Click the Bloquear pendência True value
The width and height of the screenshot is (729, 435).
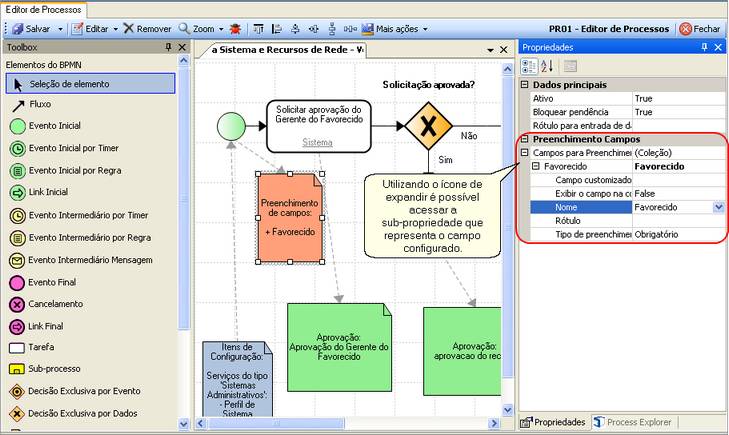(x=679, y=112)
